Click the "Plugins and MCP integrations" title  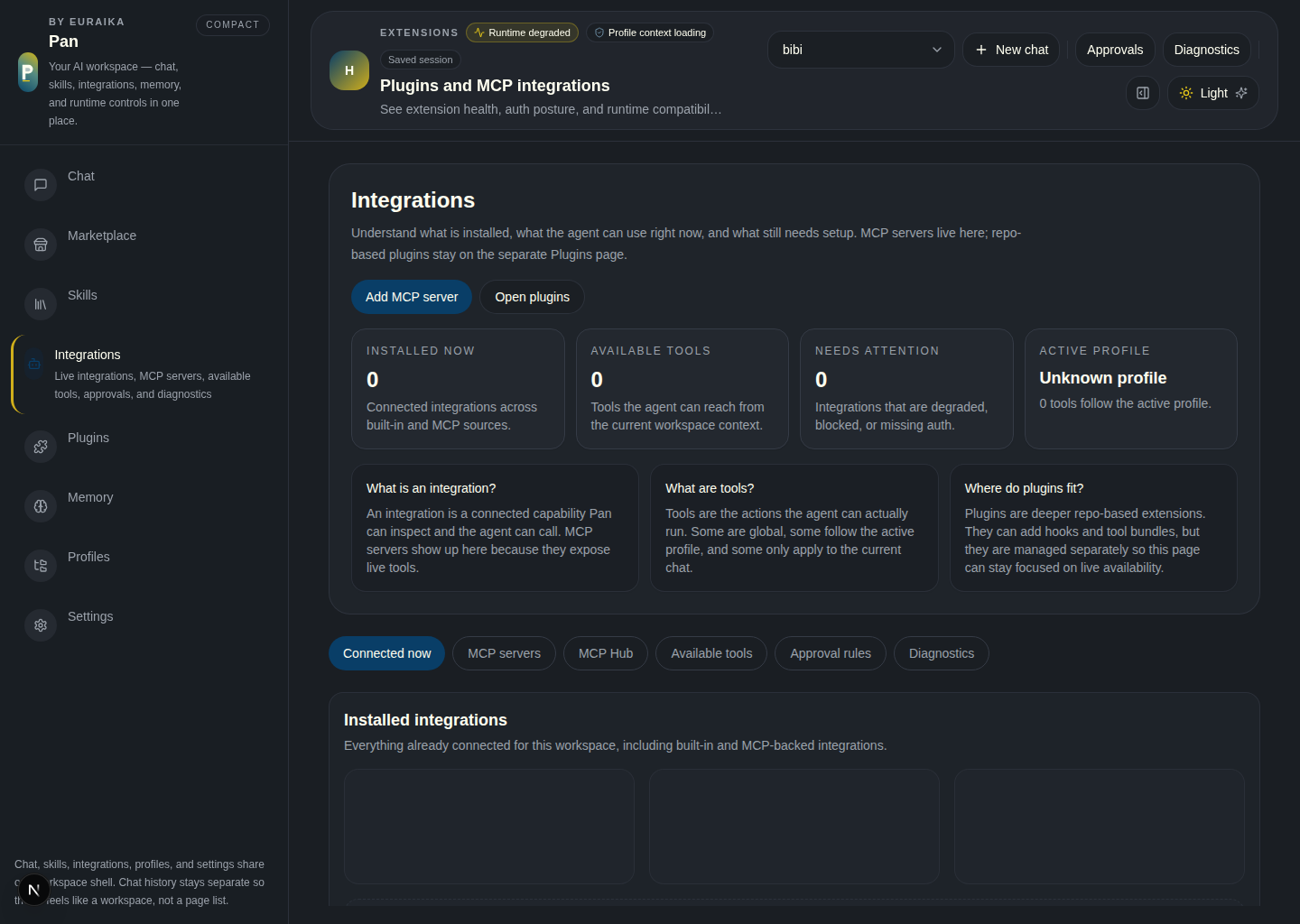495,86
